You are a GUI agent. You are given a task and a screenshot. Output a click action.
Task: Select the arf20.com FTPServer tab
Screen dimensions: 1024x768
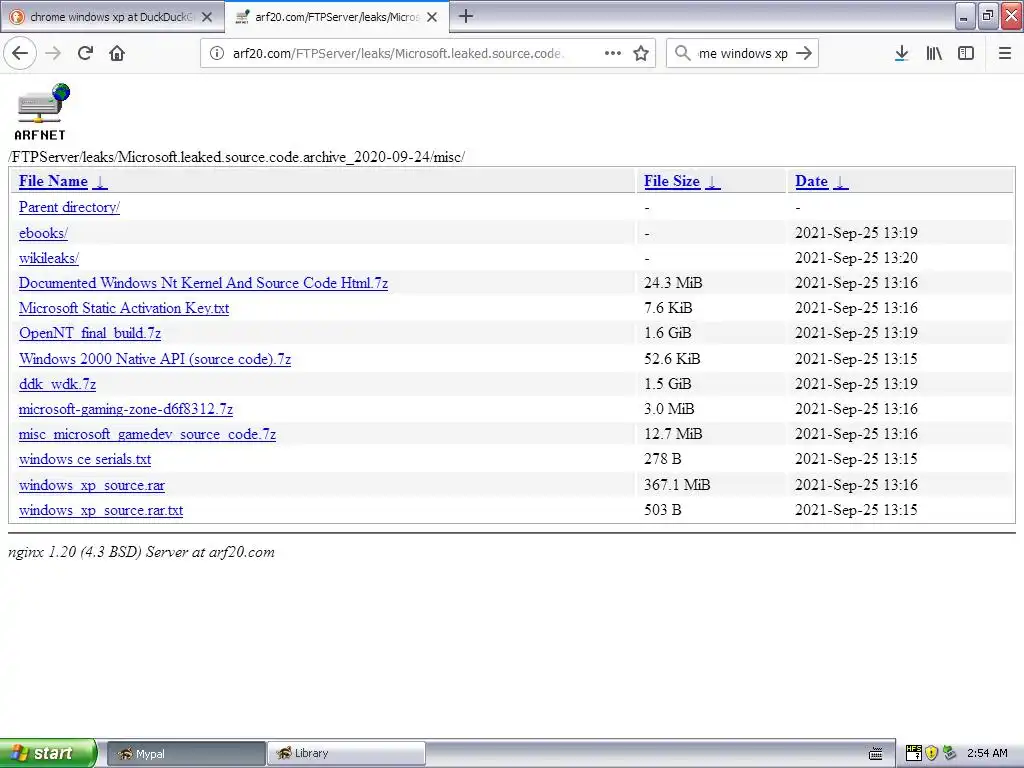(x=336, y=17)
